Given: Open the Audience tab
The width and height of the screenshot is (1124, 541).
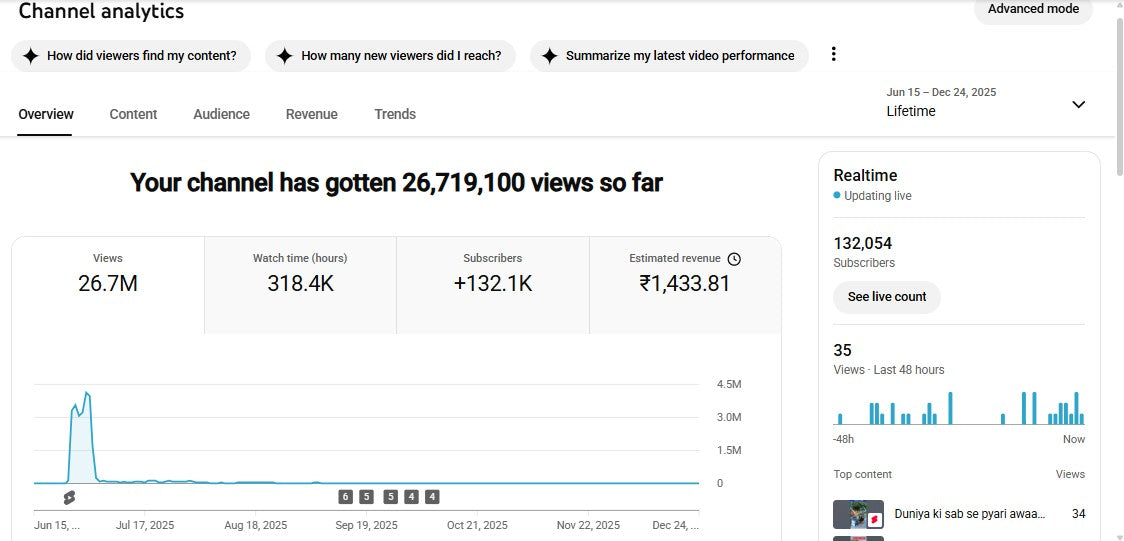Looking at the screenshot, I should (x=221, y=114).
